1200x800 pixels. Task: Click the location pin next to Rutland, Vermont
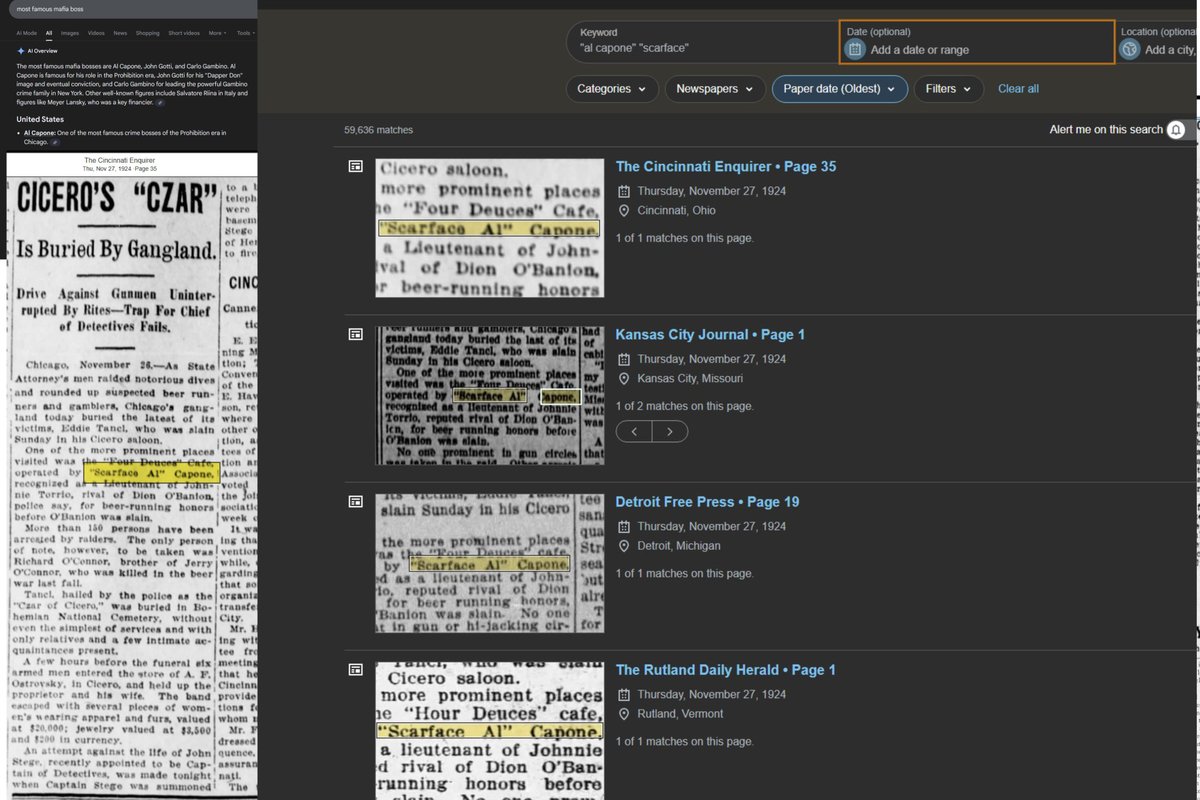624,714
